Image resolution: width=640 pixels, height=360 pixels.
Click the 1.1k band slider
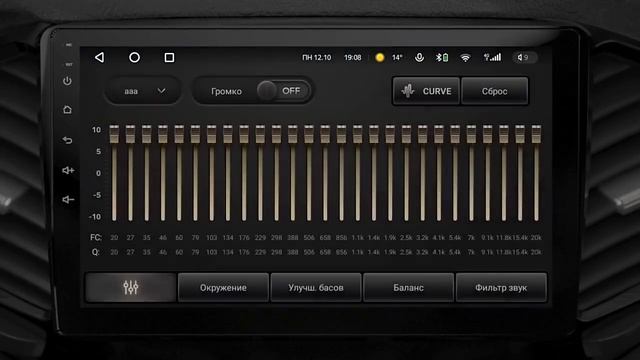358,173
